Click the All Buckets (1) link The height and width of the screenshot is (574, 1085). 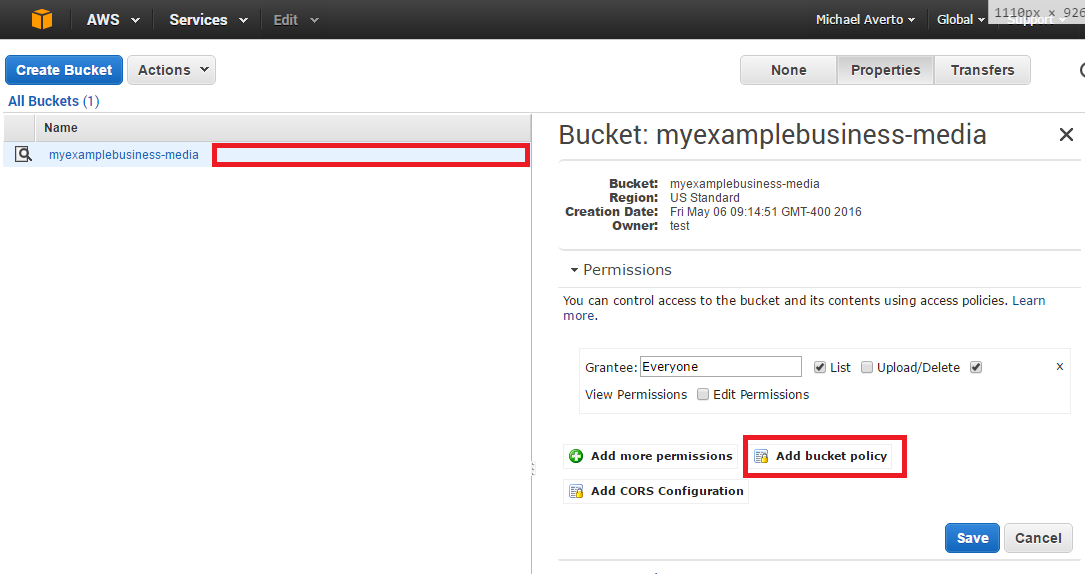click(x=54, y=101)
